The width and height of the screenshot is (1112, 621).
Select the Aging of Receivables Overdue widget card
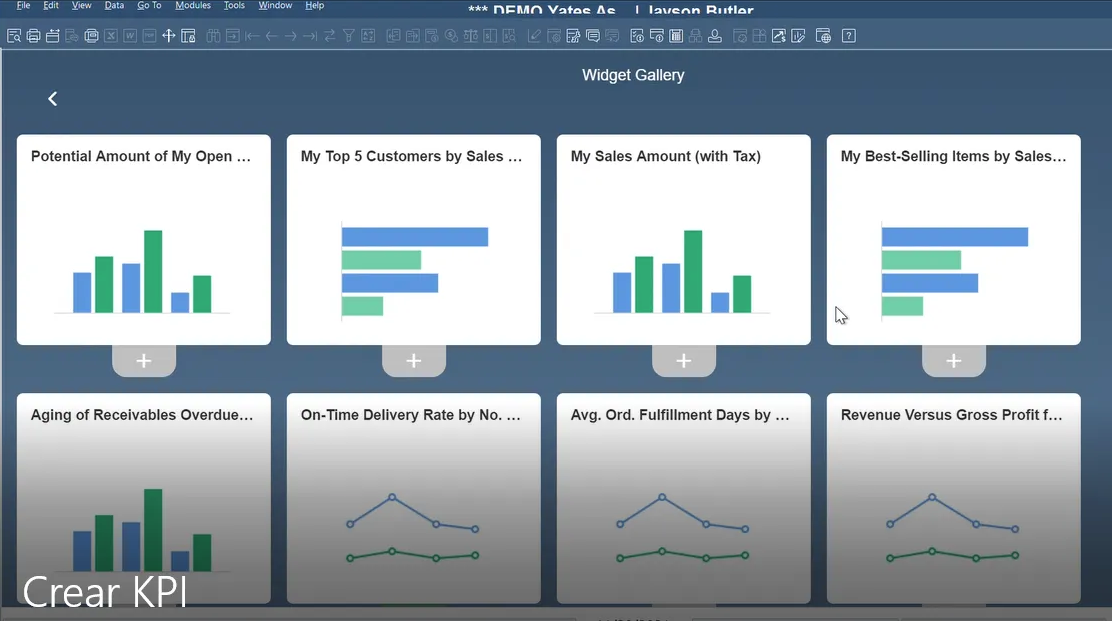[x=144, y=498]
